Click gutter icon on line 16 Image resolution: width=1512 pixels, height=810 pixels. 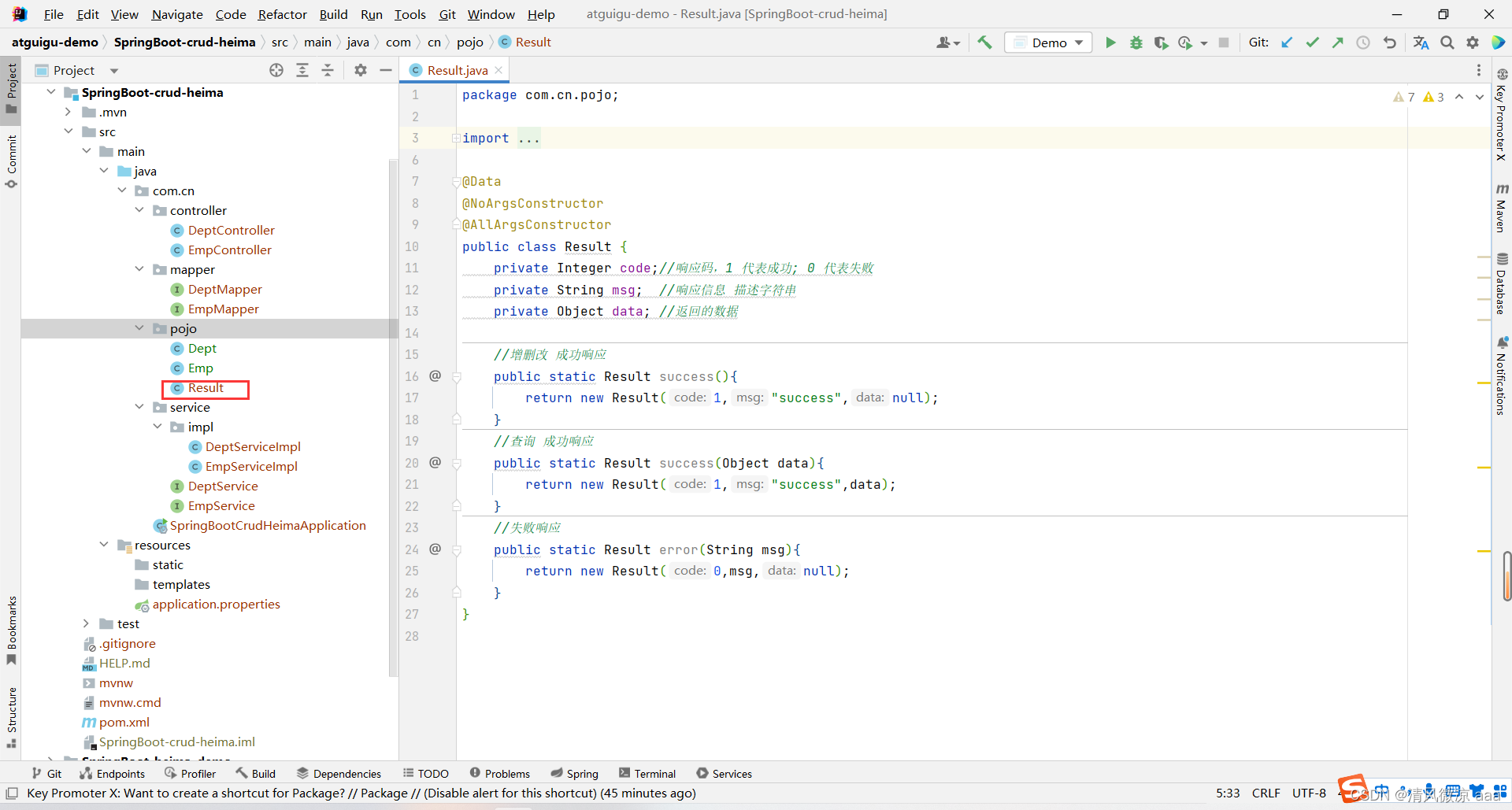pyautogui.click(x=435, y=375)
